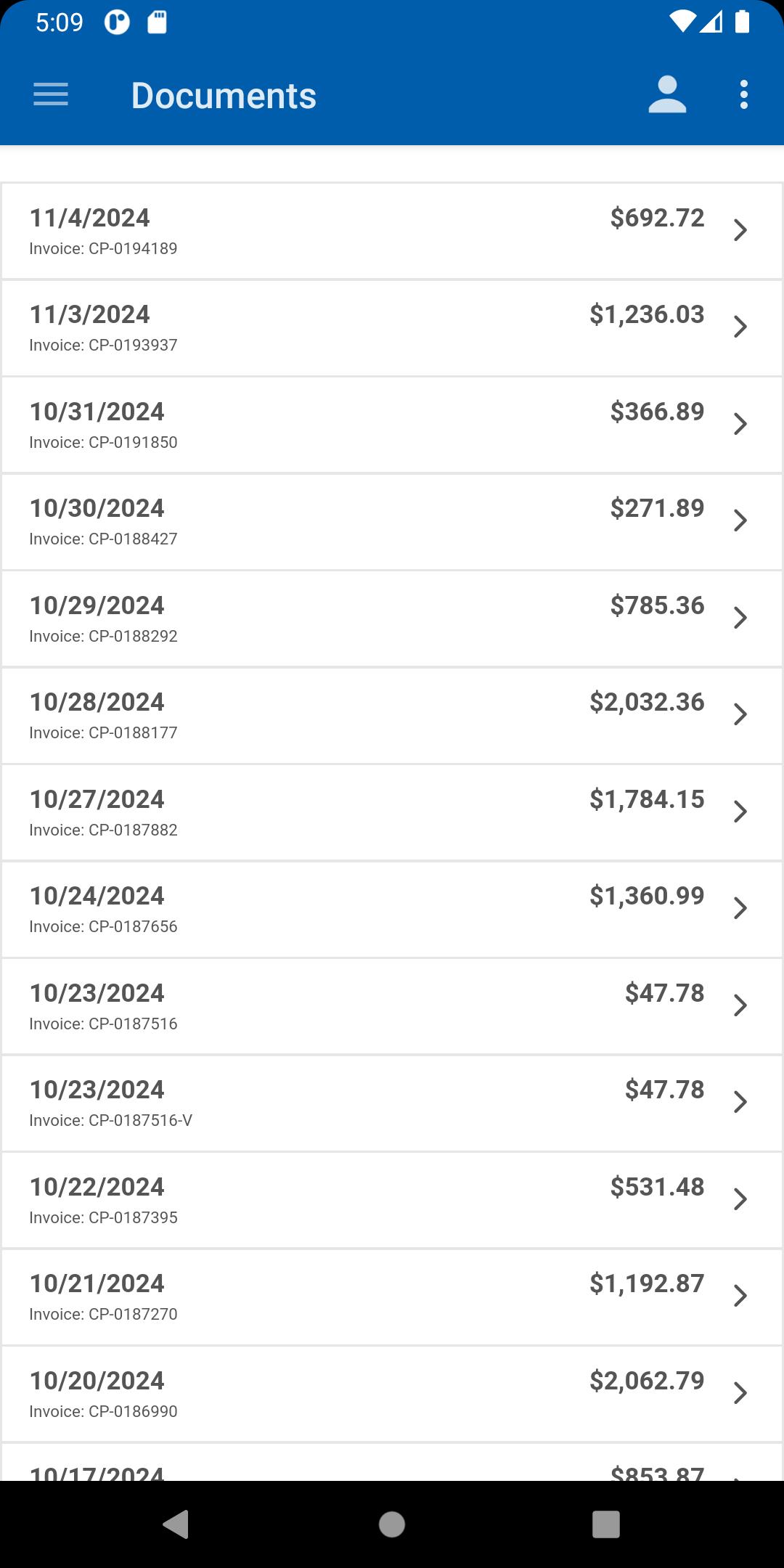Expand chevron for invoice CP-0193937
The width and height of the screenshot is (784, 1568).
point(740,327)
